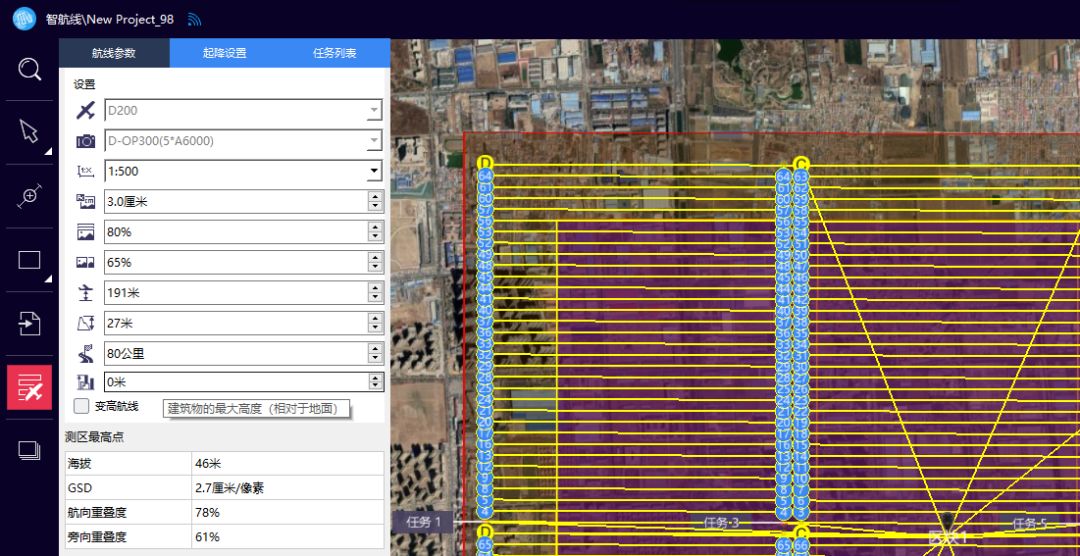Choose the rectangle area drawing tool
Viewport: 1080px width, 556px height.
coord(29,260)
